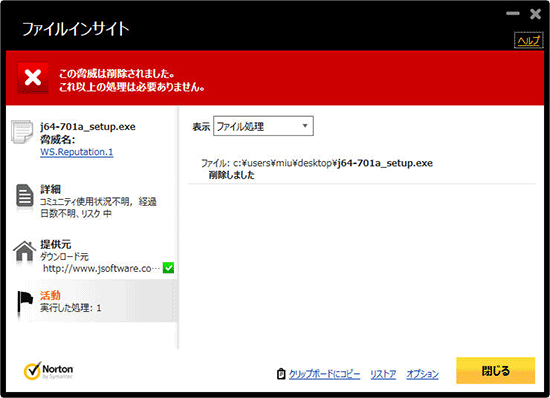Select the 活動 activity section

(93, 301)
